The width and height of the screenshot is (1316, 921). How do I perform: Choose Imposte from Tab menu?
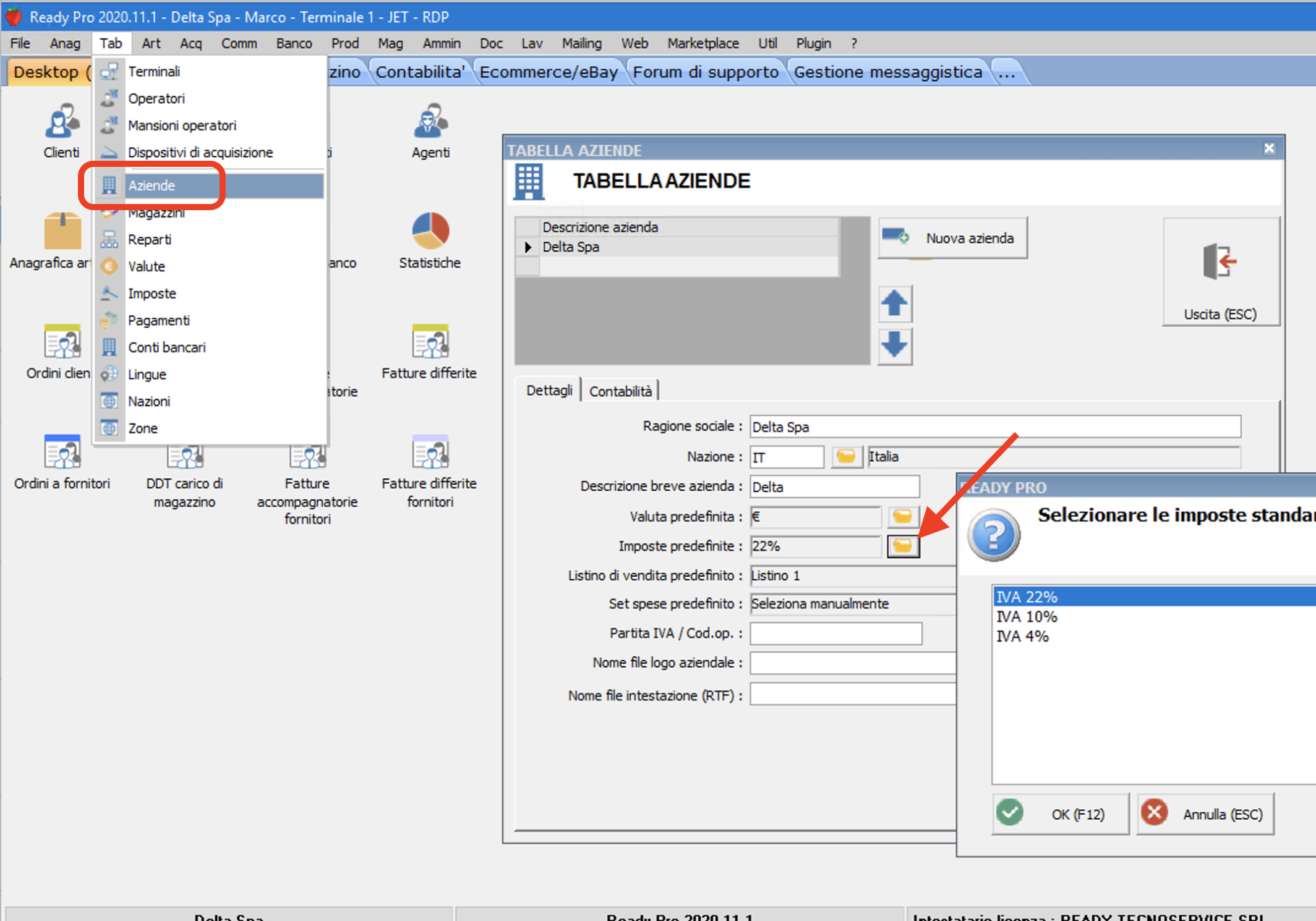[152, 293]
